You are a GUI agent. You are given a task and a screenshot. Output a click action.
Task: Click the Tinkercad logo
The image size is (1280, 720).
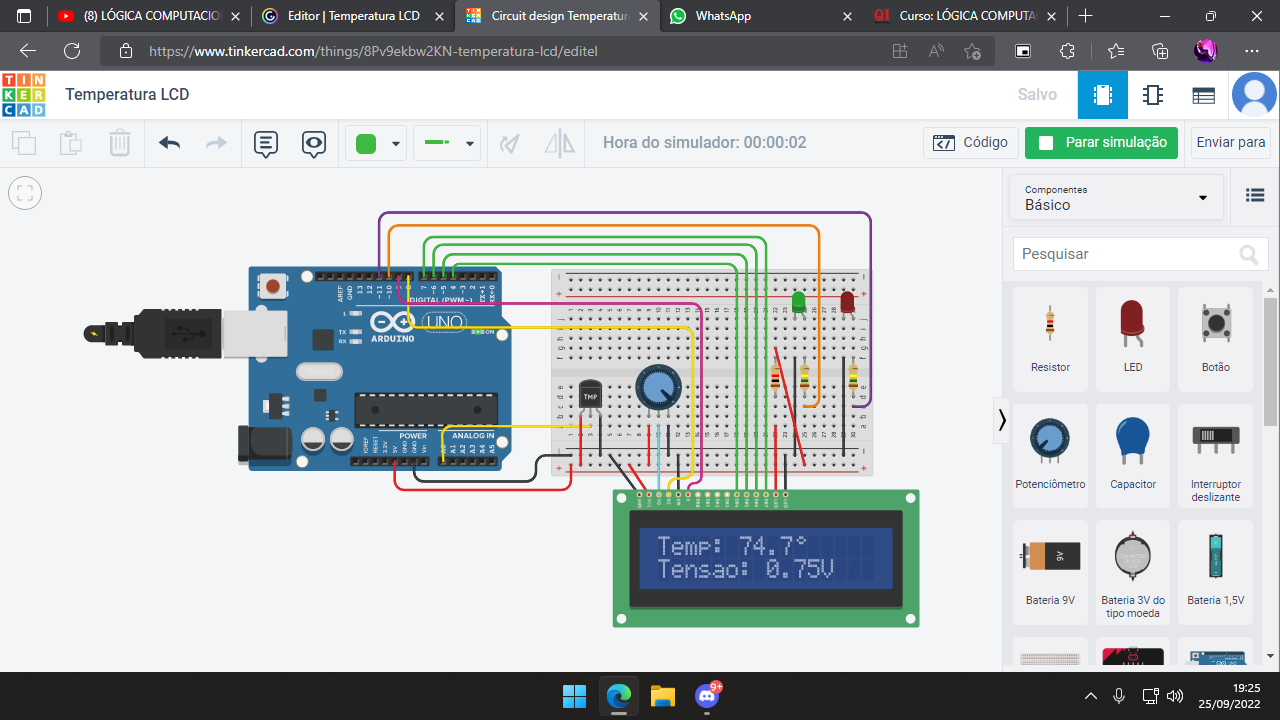point(23,95)
